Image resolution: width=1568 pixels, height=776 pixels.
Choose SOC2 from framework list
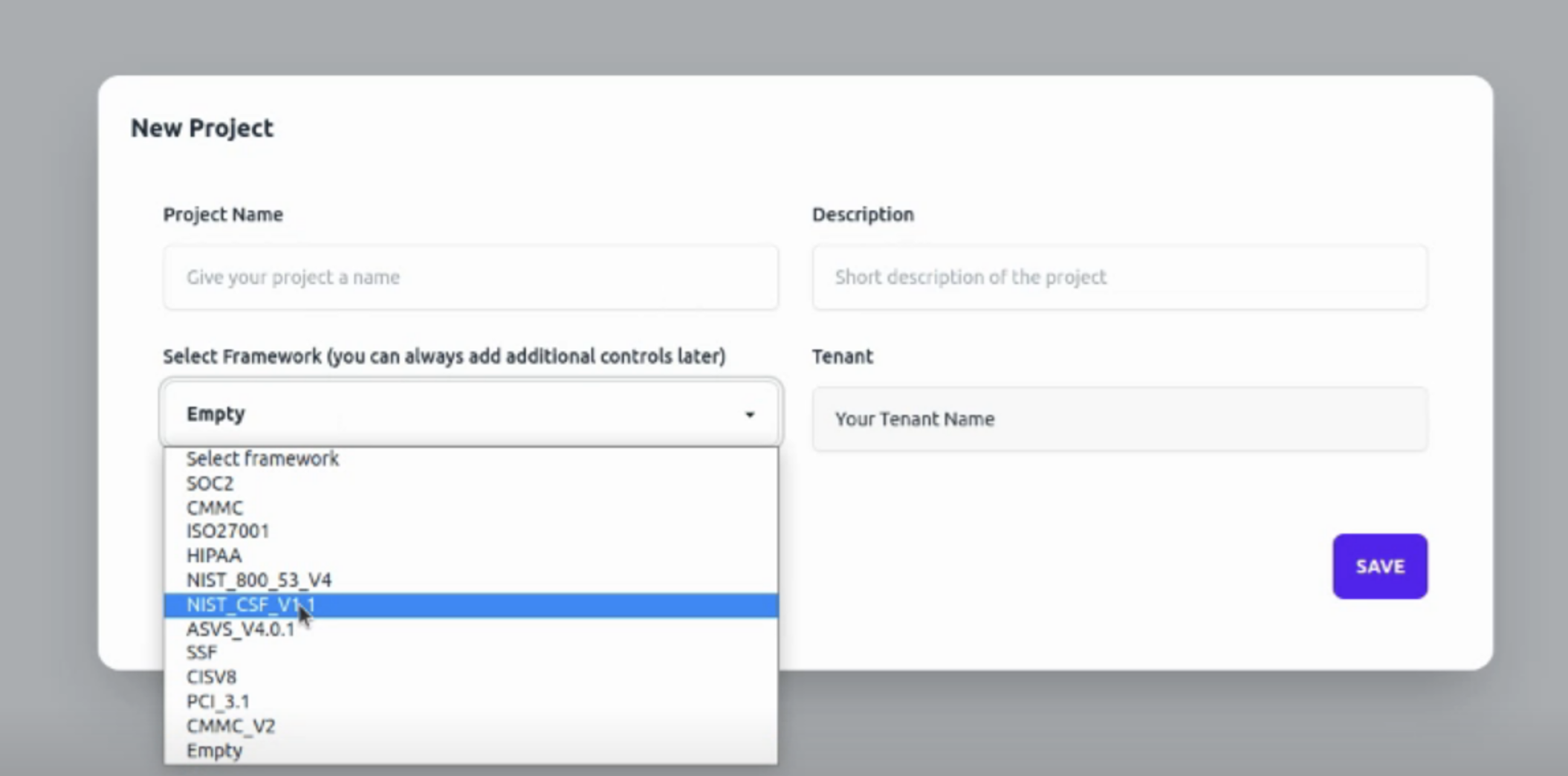[470, 483]
